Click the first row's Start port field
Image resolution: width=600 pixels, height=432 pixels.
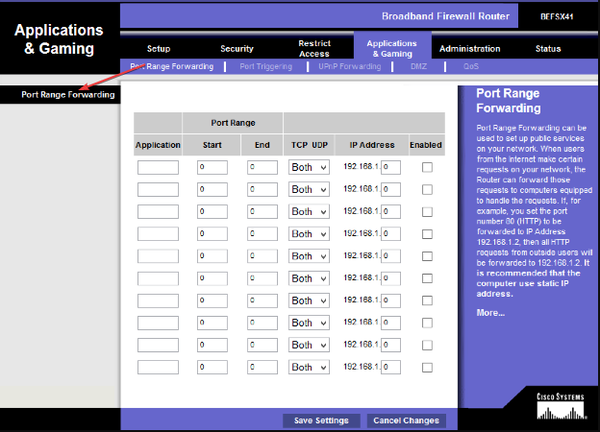coord(212,167)
